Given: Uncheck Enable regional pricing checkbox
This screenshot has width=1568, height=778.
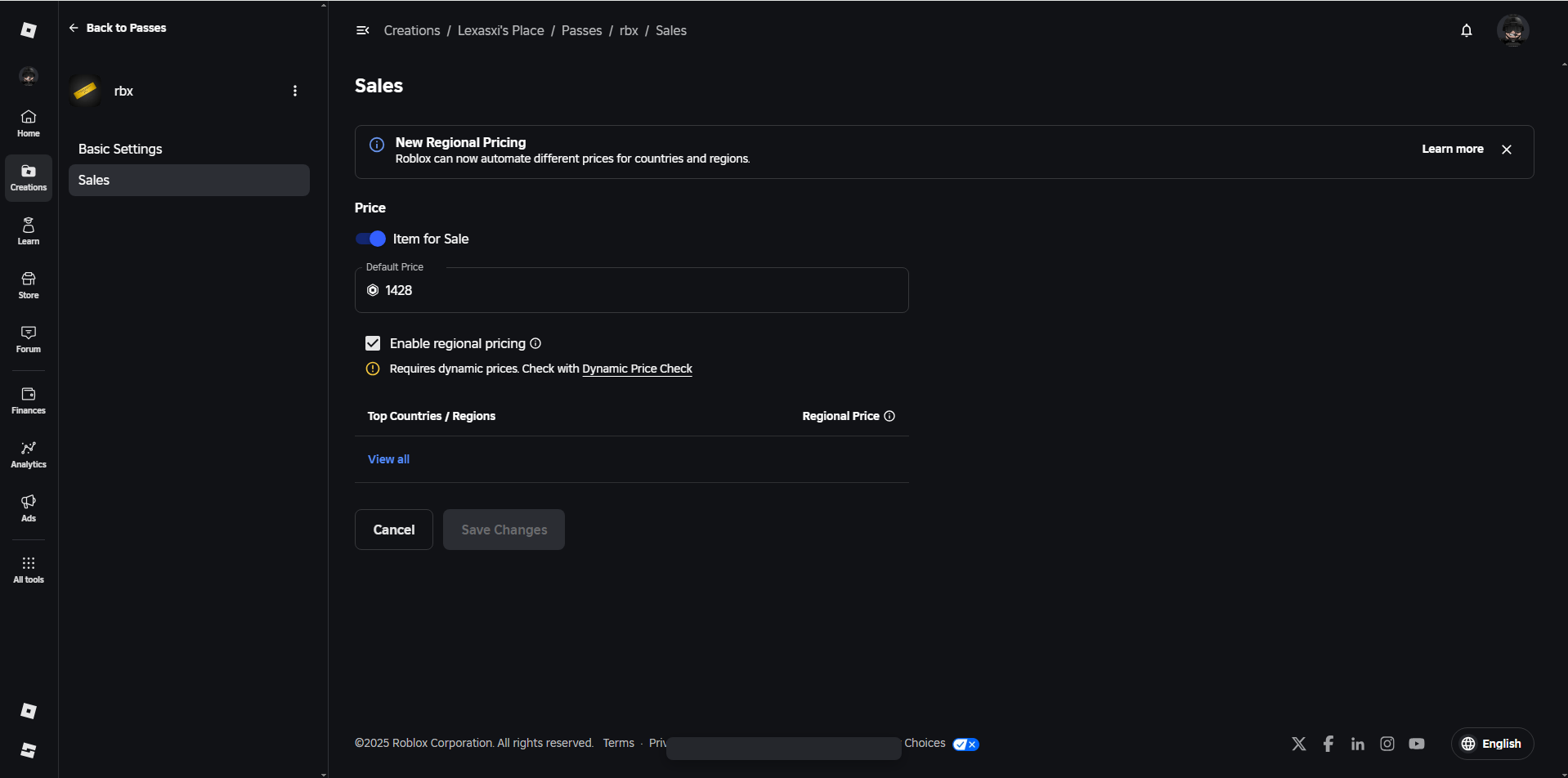Looking at the screenshot, I should pos(373,343).
